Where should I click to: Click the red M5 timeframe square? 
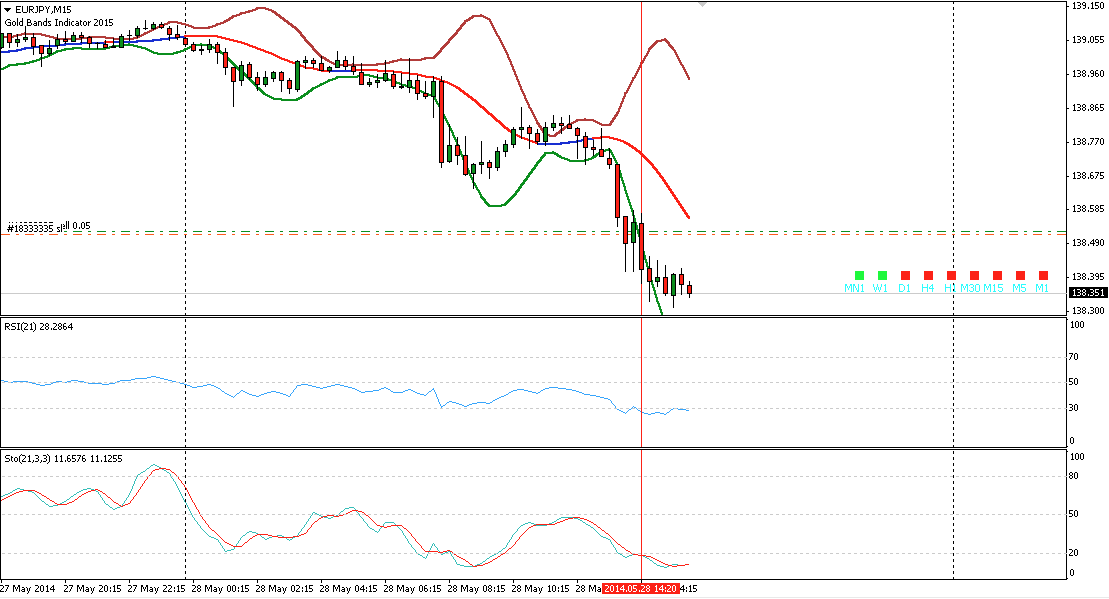tap(1020, 275)
